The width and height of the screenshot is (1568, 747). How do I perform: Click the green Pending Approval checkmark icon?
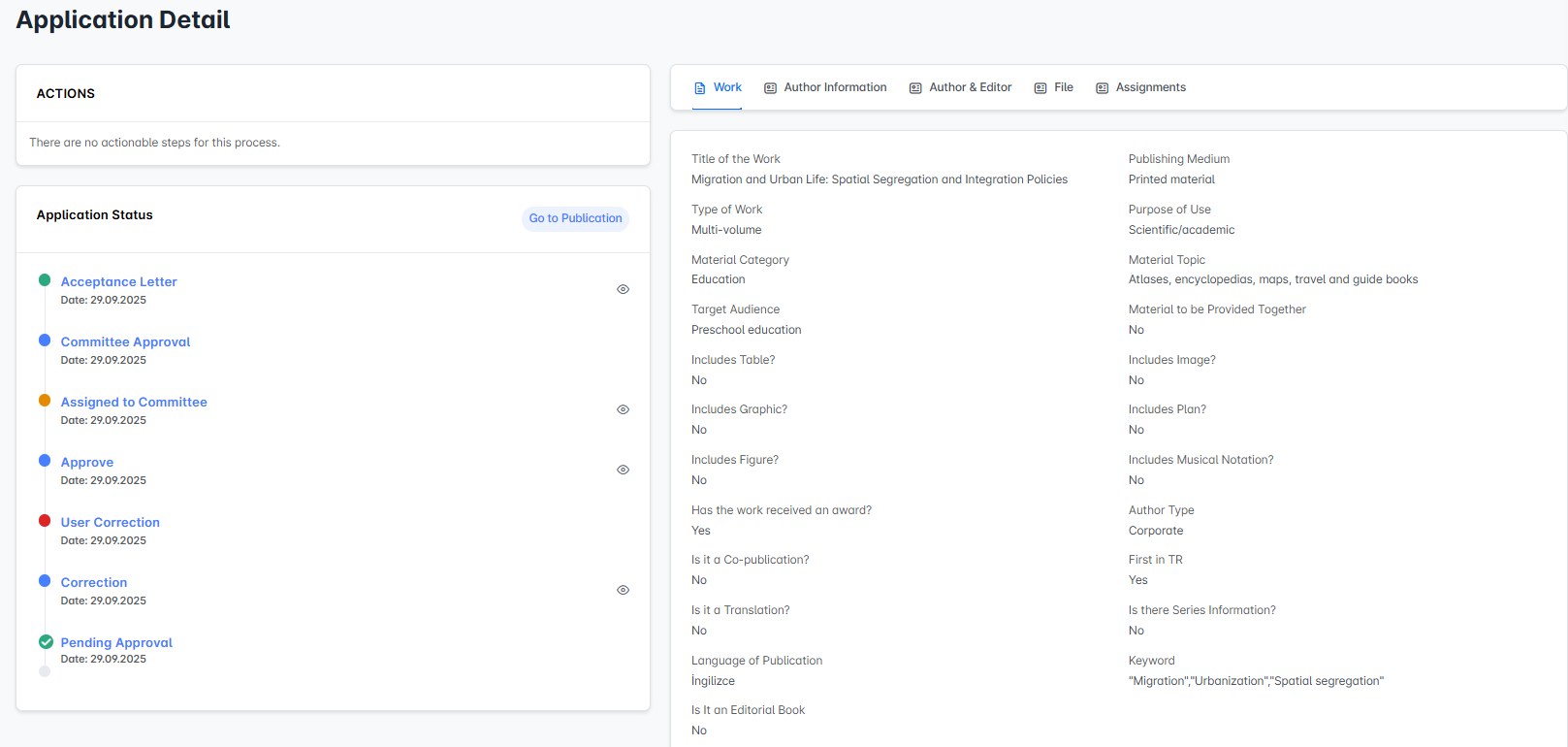[x=46, y=641]
